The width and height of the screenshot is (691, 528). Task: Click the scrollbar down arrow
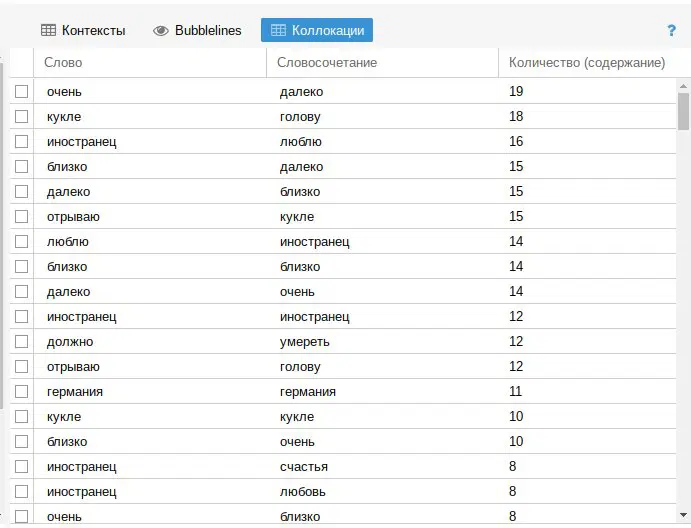coord(683,515)
